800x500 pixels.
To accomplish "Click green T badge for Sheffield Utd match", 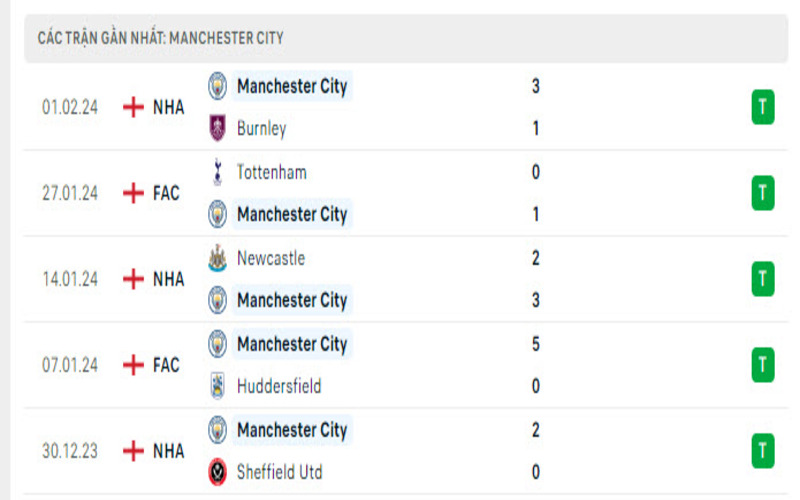I will click(763, 451).
